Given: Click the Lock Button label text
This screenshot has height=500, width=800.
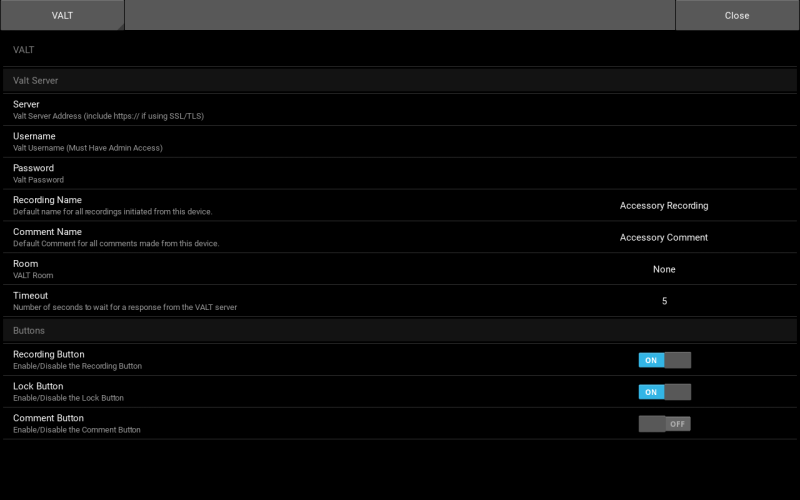Looking at the screenshot, I should coord(38,386).
